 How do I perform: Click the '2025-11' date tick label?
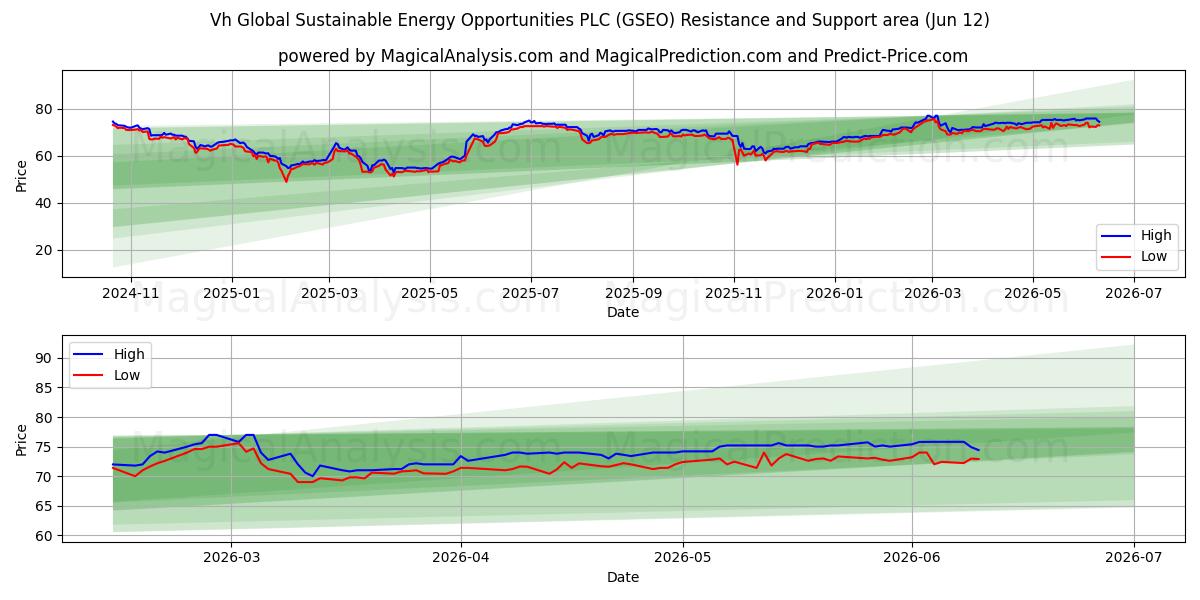733,293
